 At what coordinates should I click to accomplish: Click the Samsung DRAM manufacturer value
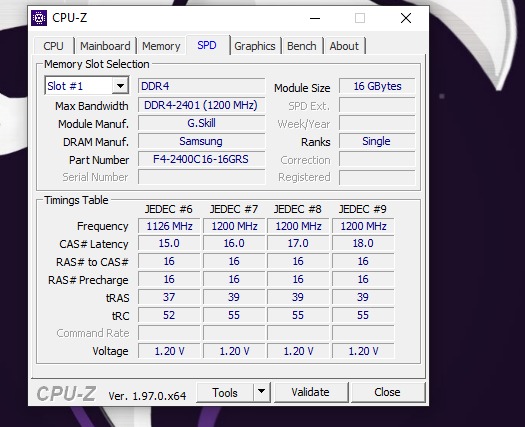202,141
